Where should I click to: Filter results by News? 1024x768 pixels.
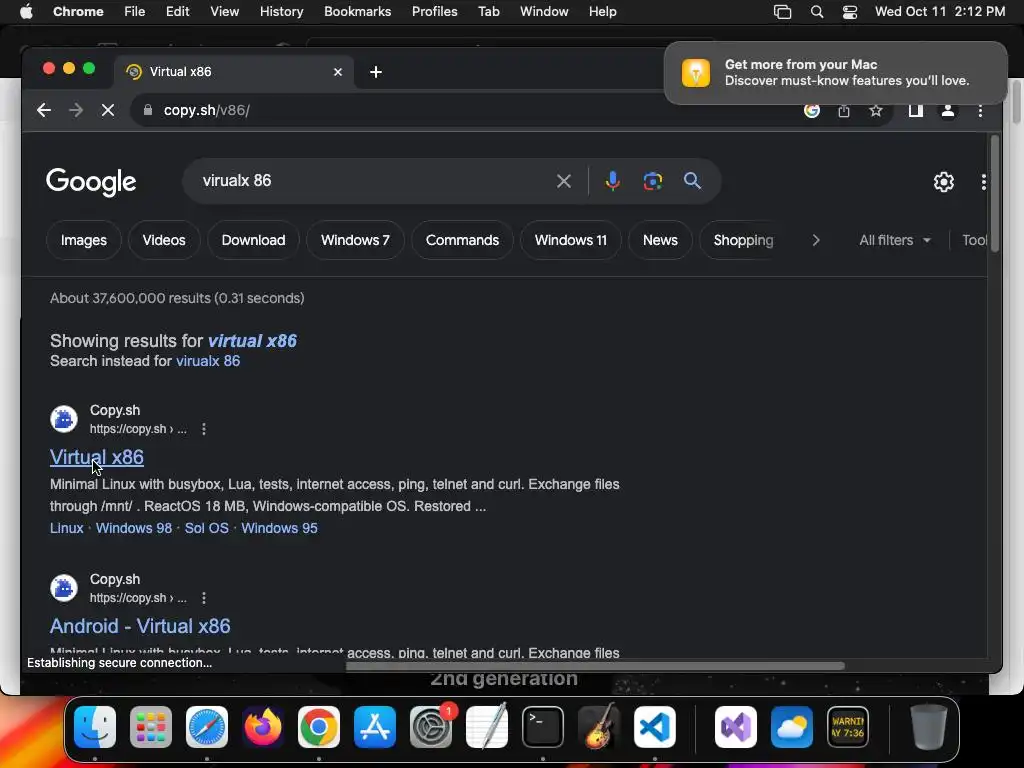[x=660, y=240]
